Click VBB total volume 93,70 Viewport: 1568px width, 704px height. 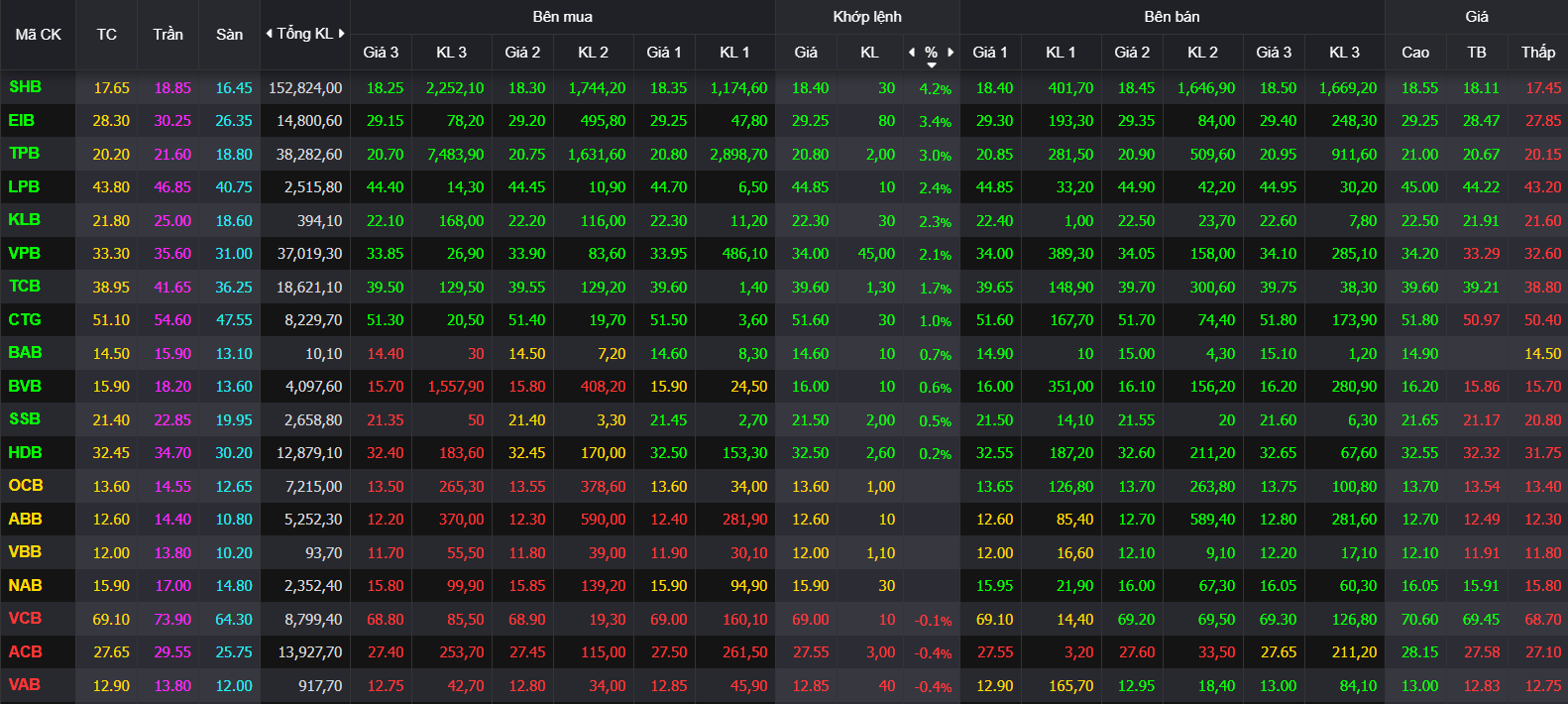click(324, 553)
